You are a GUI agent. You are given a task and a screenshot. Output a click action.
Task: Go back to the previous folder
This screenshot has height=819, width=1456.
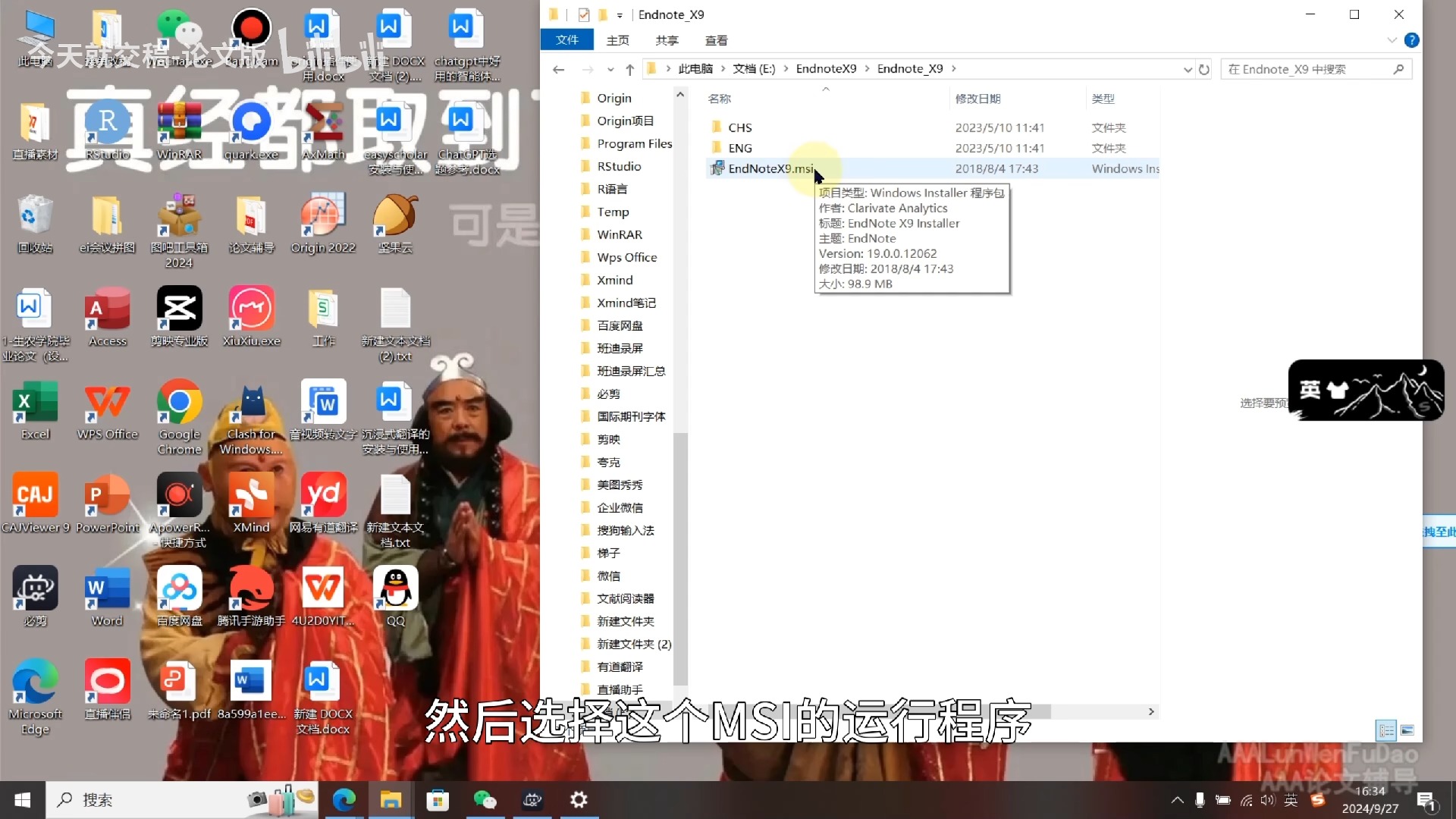pos(559,69)
